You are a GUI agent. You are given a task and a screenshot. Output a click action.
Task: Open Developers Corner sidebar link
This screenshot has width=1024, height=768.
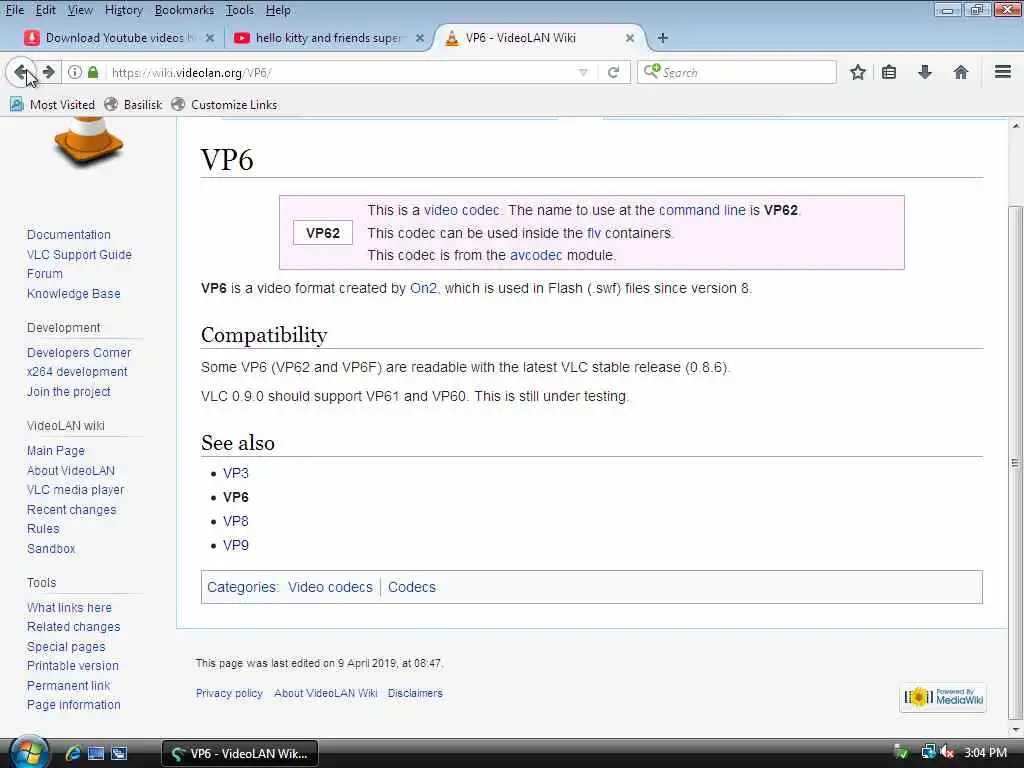click(x=79, y=353)
